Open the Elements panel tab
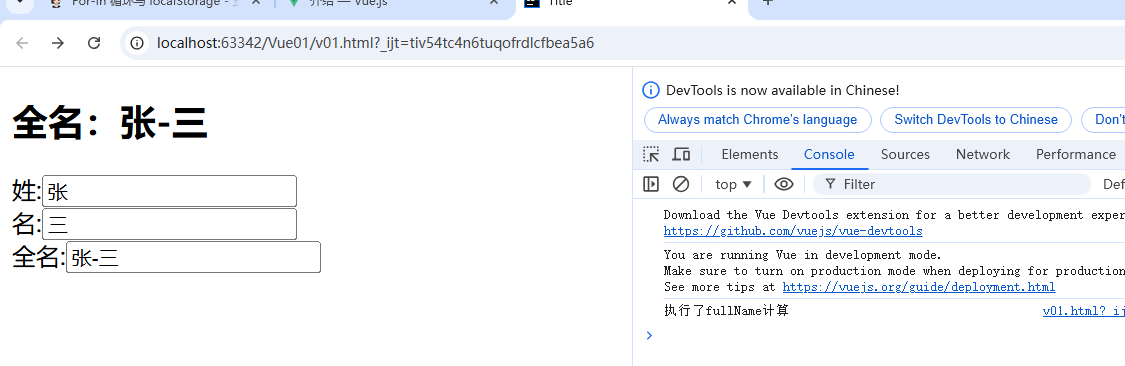 click(x=750, y=154)
